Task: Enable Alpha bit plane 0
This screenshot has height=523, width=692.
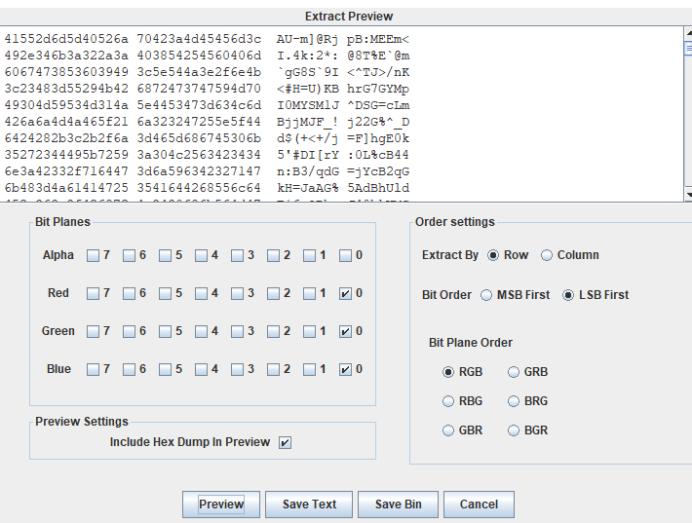Action: pyautogui.click(x=345, y=256)
